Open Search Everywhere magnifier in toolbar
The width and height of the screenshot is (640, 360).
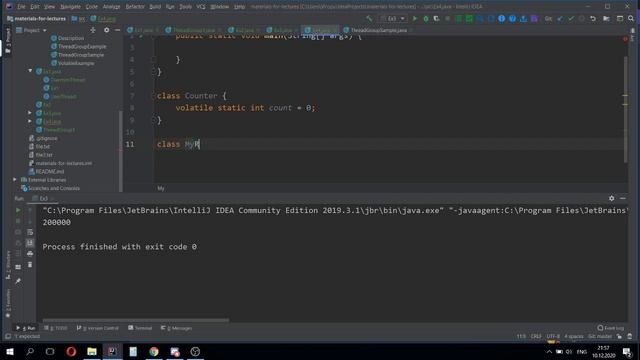click(x=631, y=18)
